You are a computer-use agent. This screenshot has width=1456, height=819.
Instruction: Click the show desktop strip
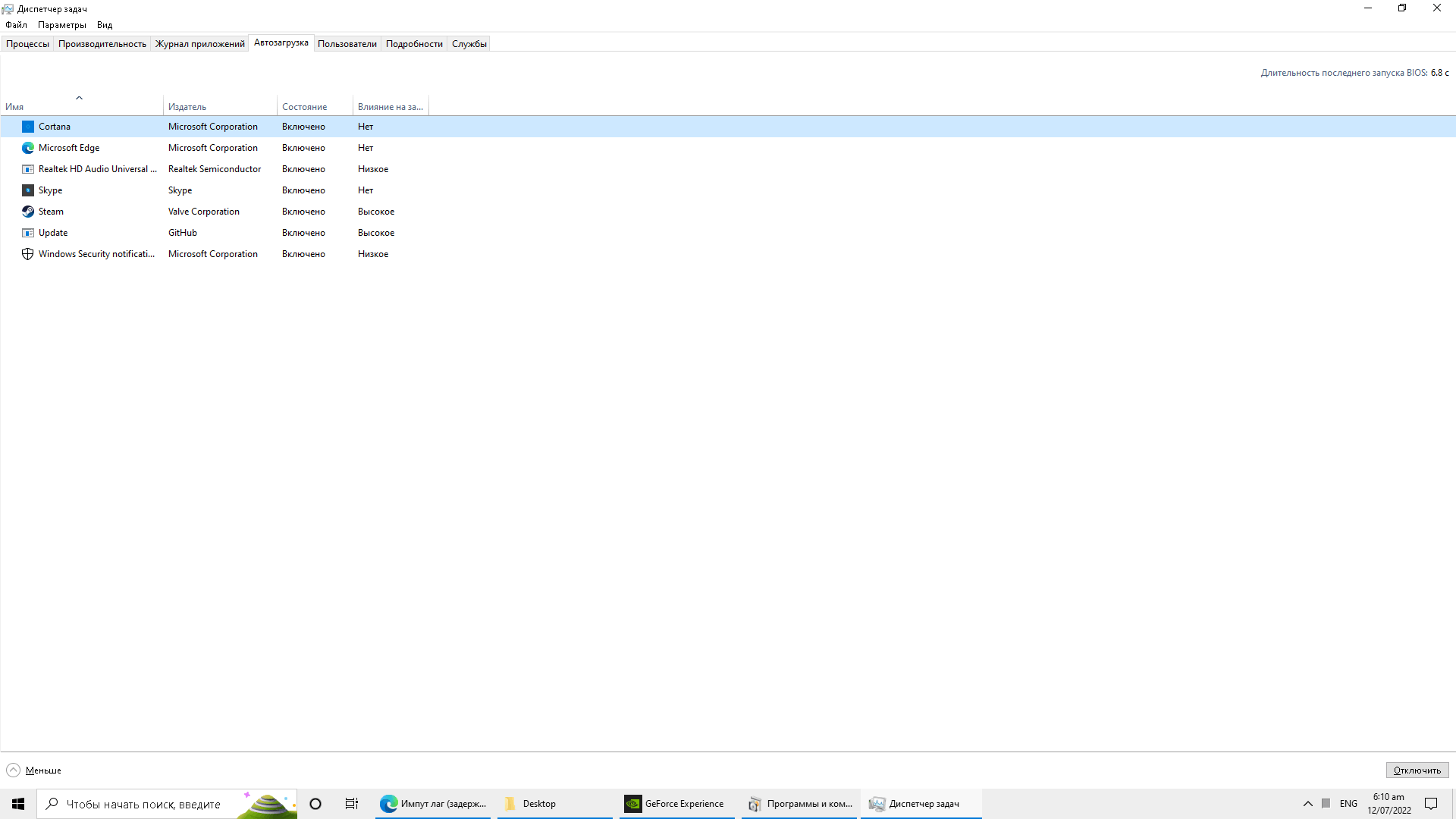coord(1454,804)
